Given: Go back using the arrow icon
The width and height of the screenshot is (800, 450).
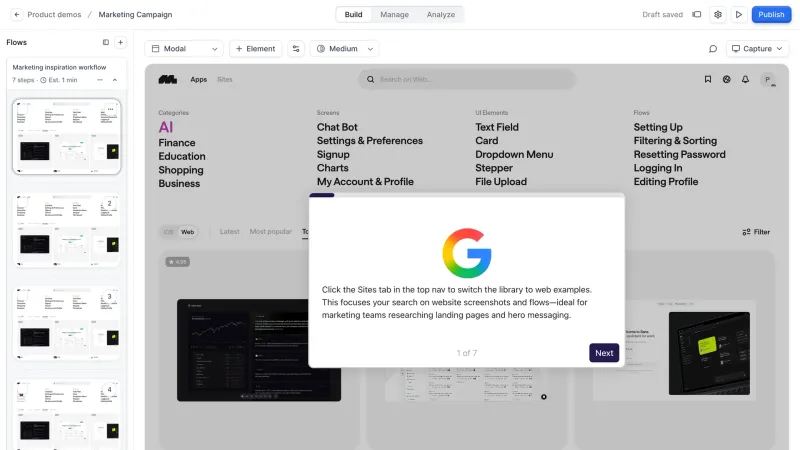Looking at the screenshot, I should 17,14.
